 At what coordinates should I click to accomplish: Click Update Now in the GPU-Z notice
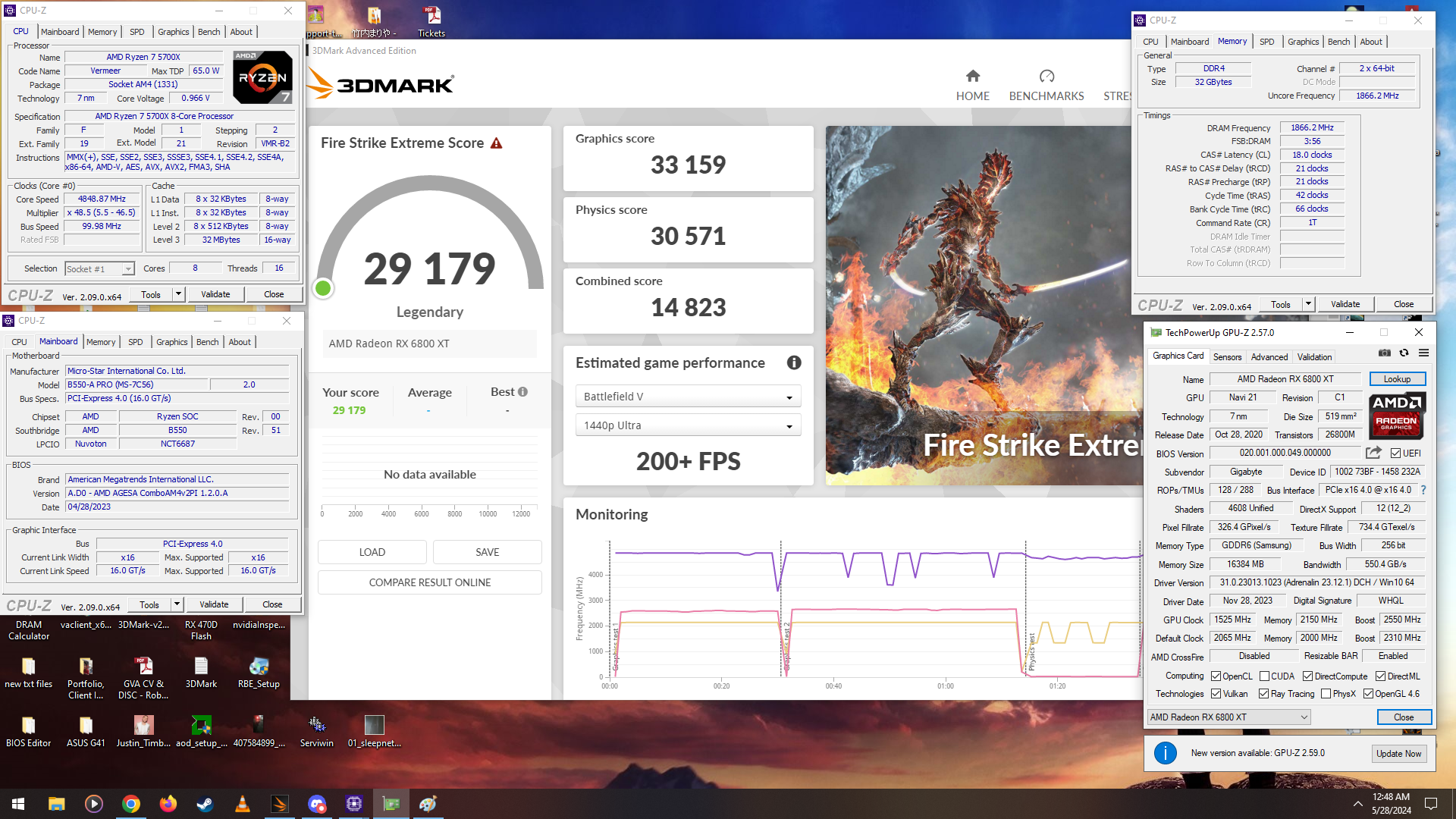click(1398, 753)
